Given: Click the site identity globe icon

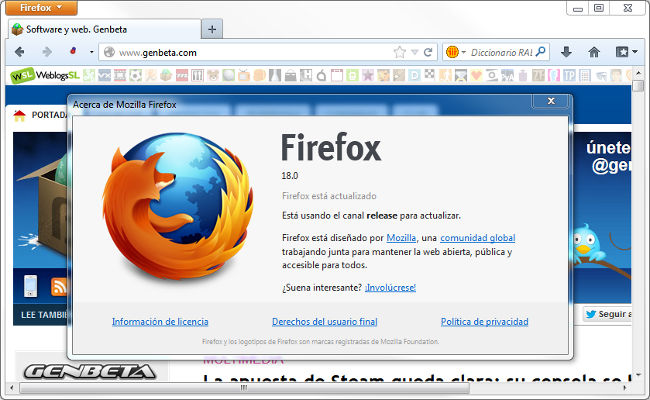Looking at the screenshot, I should (109, 52).
